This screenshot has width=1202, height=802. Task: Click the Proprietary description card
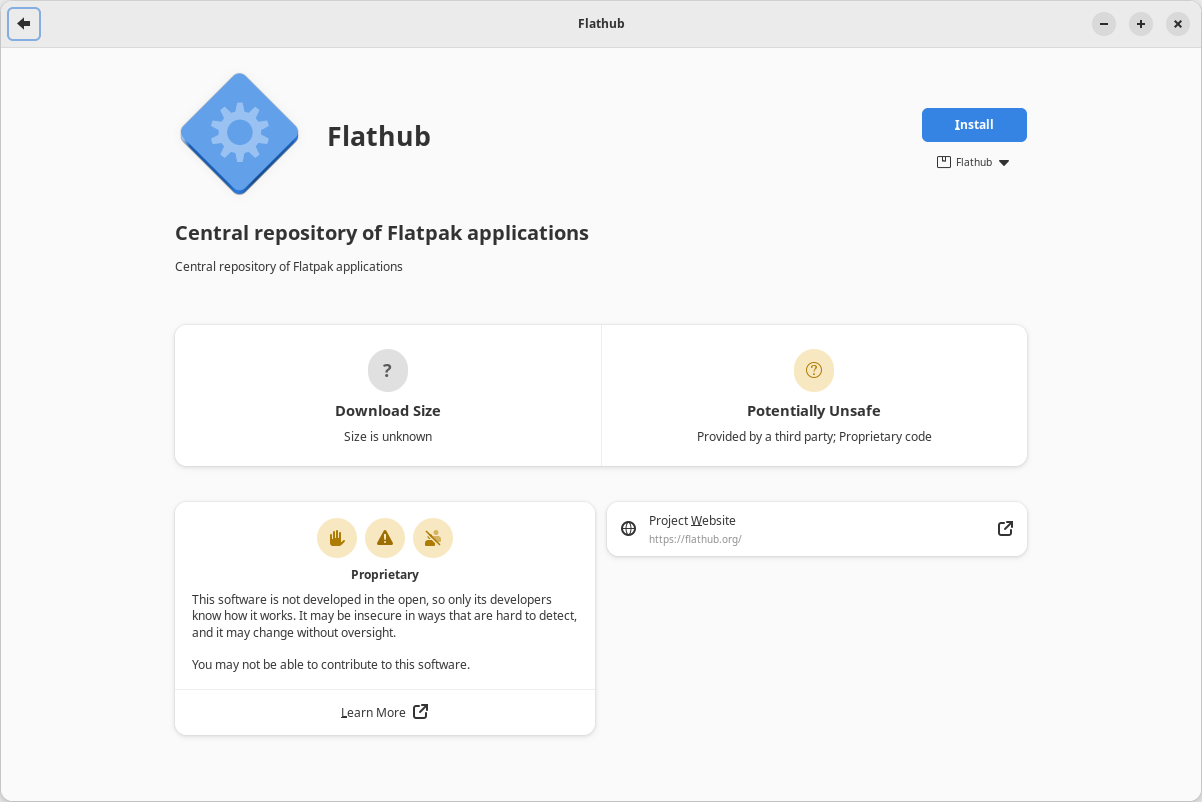(x=385, y=615)
